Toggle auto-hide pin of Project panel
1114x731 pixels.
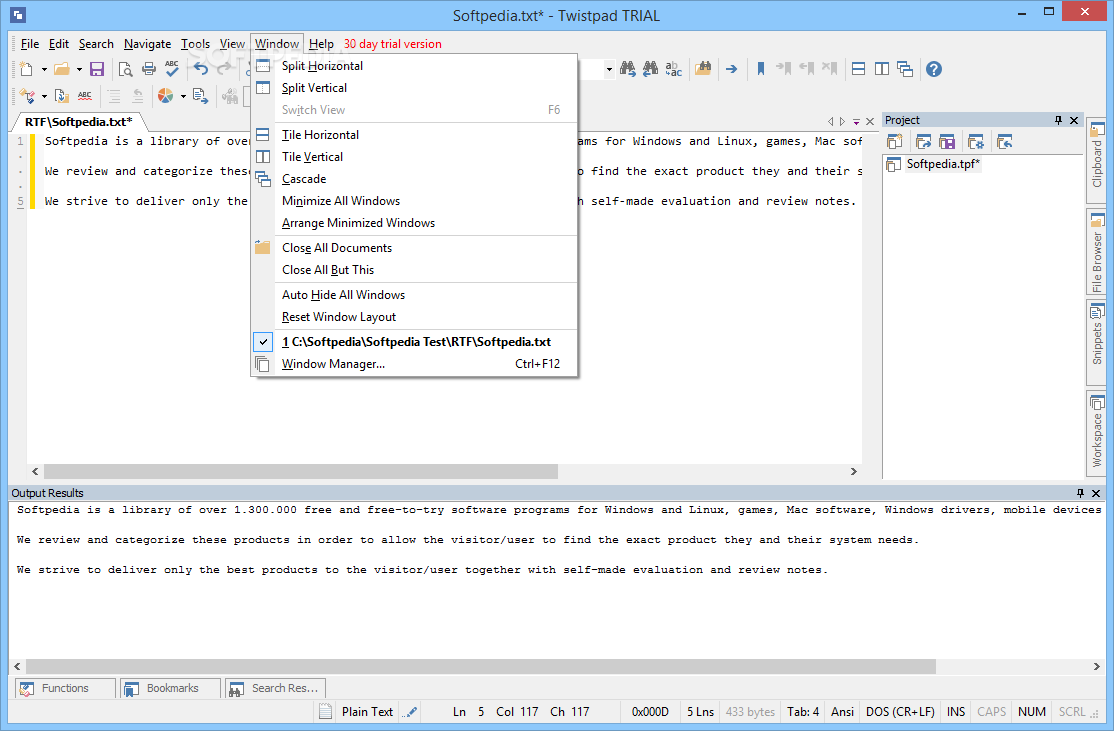(1059, 120)
